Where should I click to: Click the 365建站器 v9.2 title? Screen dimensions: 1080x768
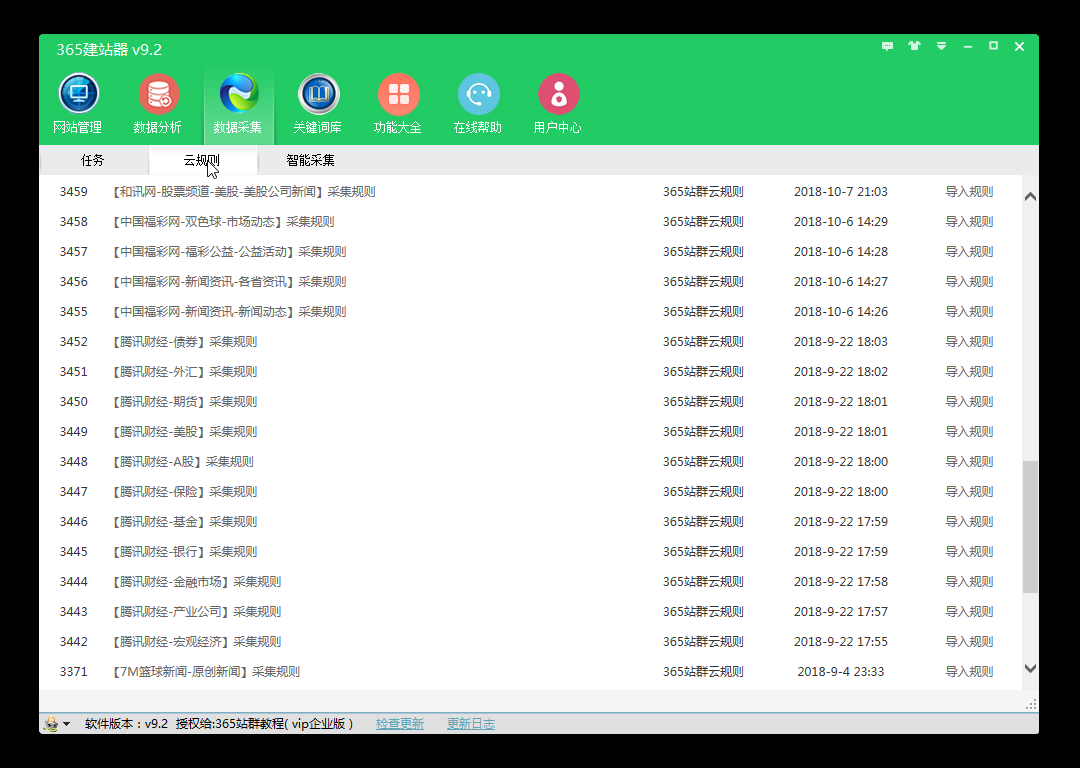109,50
